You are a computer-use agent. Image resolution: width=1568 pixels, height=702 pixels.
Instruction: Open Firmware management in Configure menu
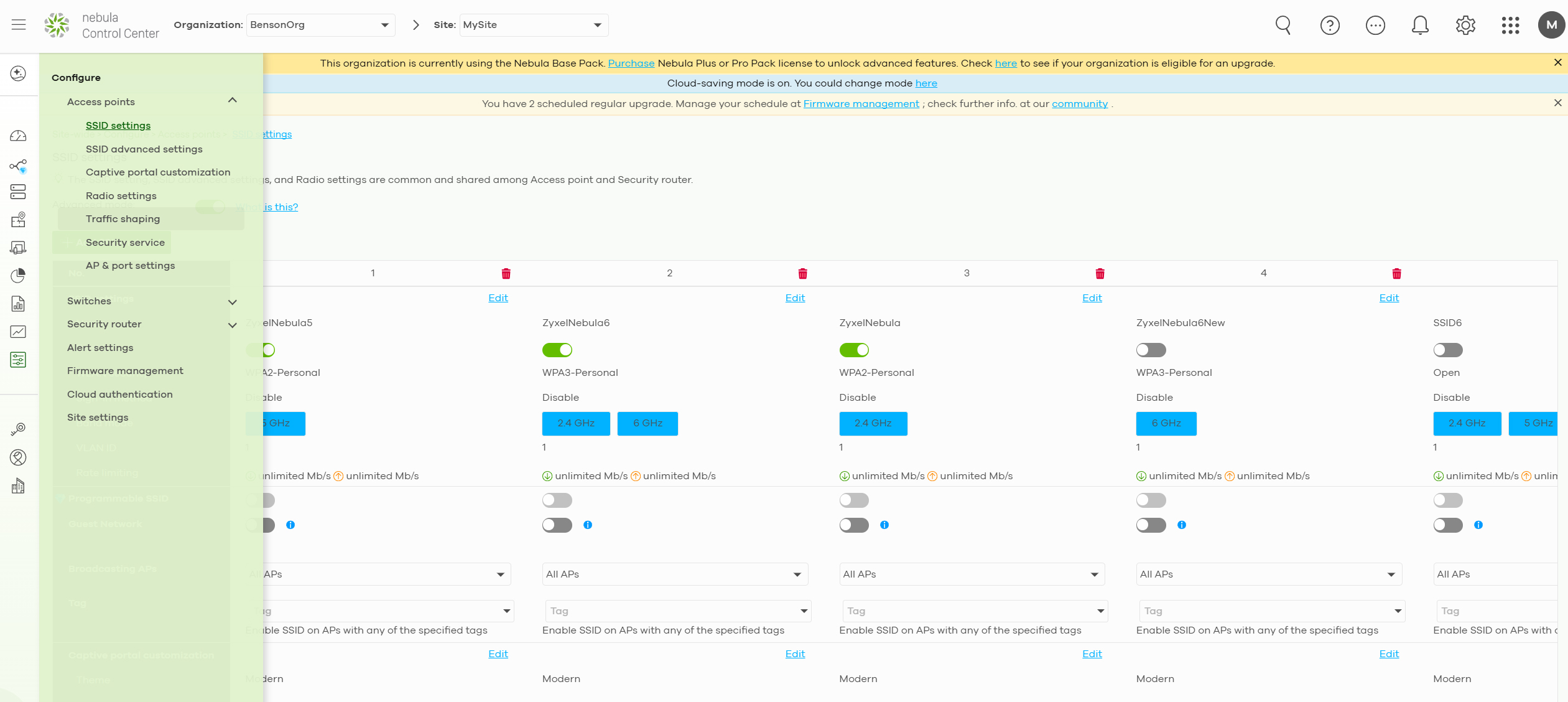point(125,371)
